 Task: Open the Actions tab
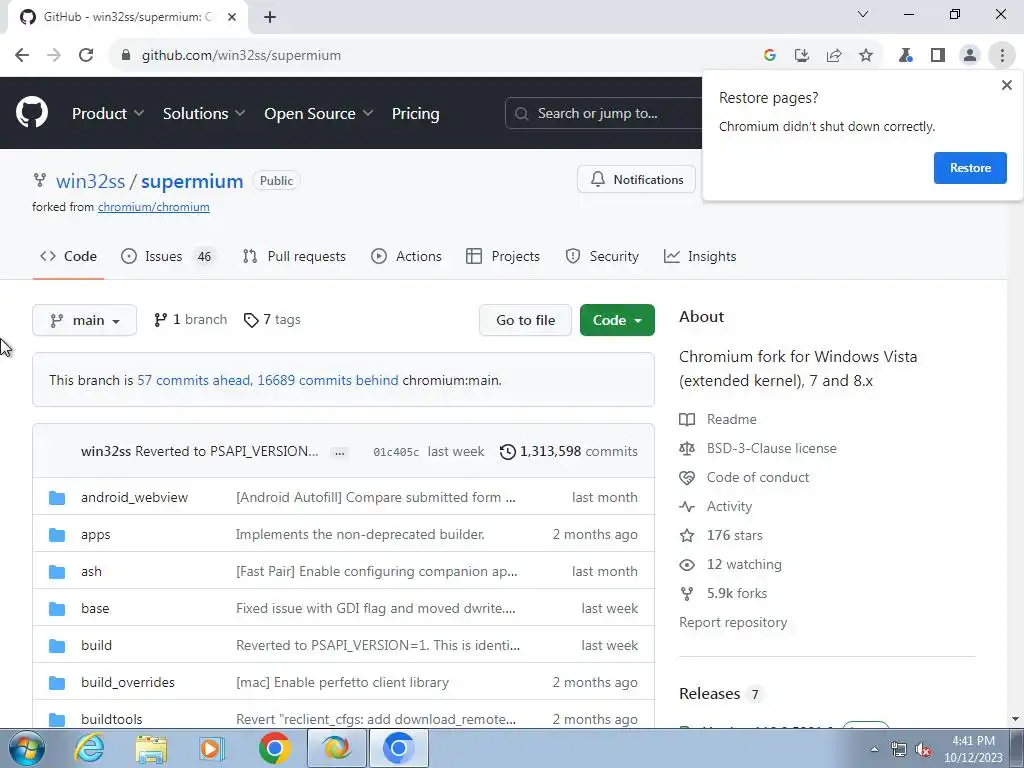tap(406, 257)
